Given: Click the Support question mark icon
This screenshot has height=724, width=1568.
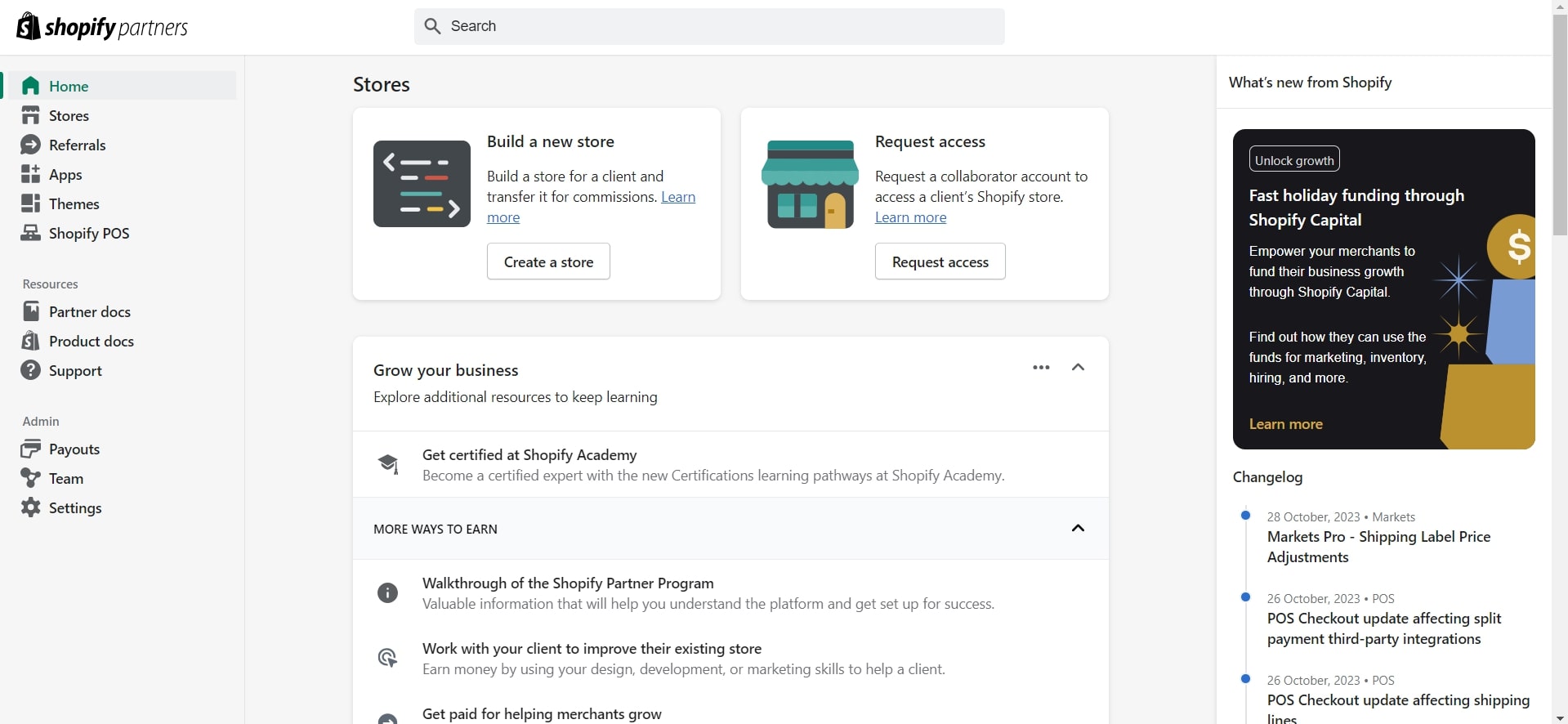Looking at the screenshot, I should point(31,370).
